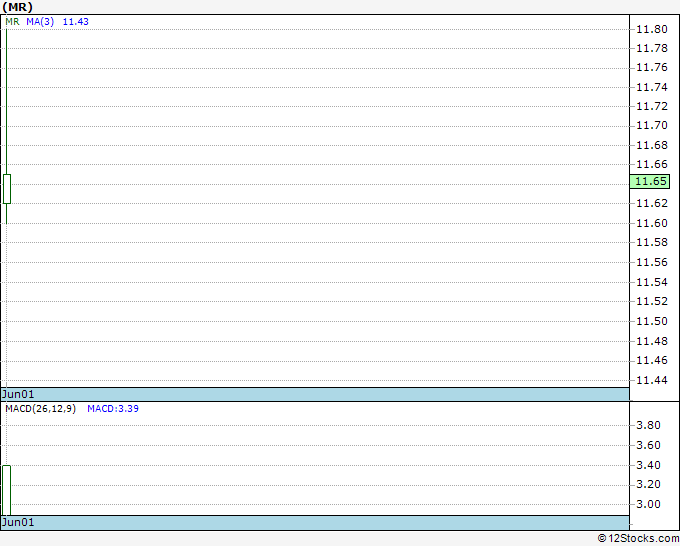Click the 11.58 price axis label
The image size is (680, 546).
pyautogui.click(x=651, y=242)
